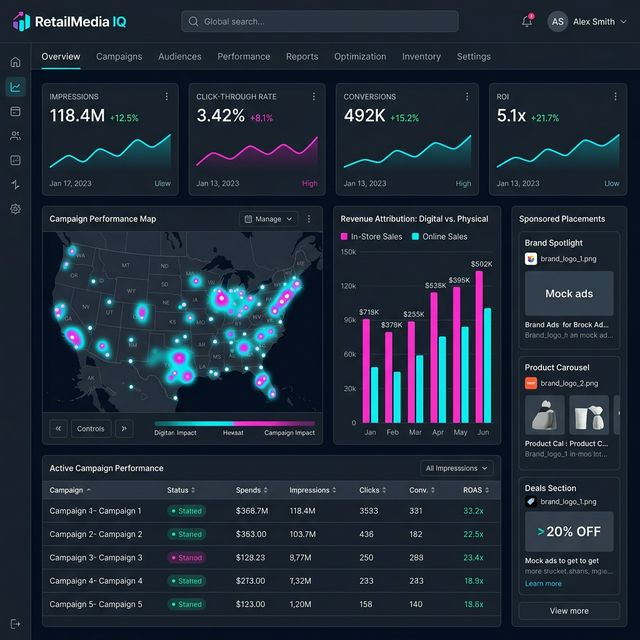Sort table by Spends column

pyautogui.click(x=251, y=490)
